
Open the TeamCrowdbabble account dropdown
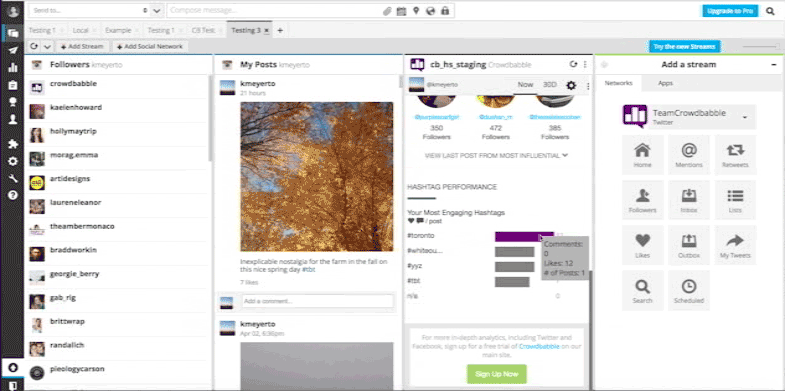[745, 117]
